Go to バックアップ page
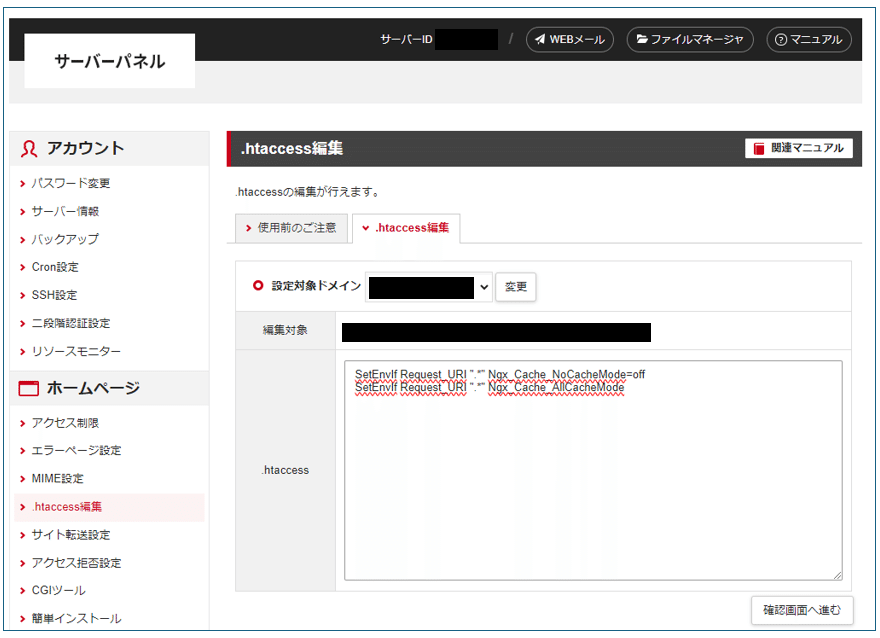The height and width of the screenshot is (638, 880). point(65,240)
